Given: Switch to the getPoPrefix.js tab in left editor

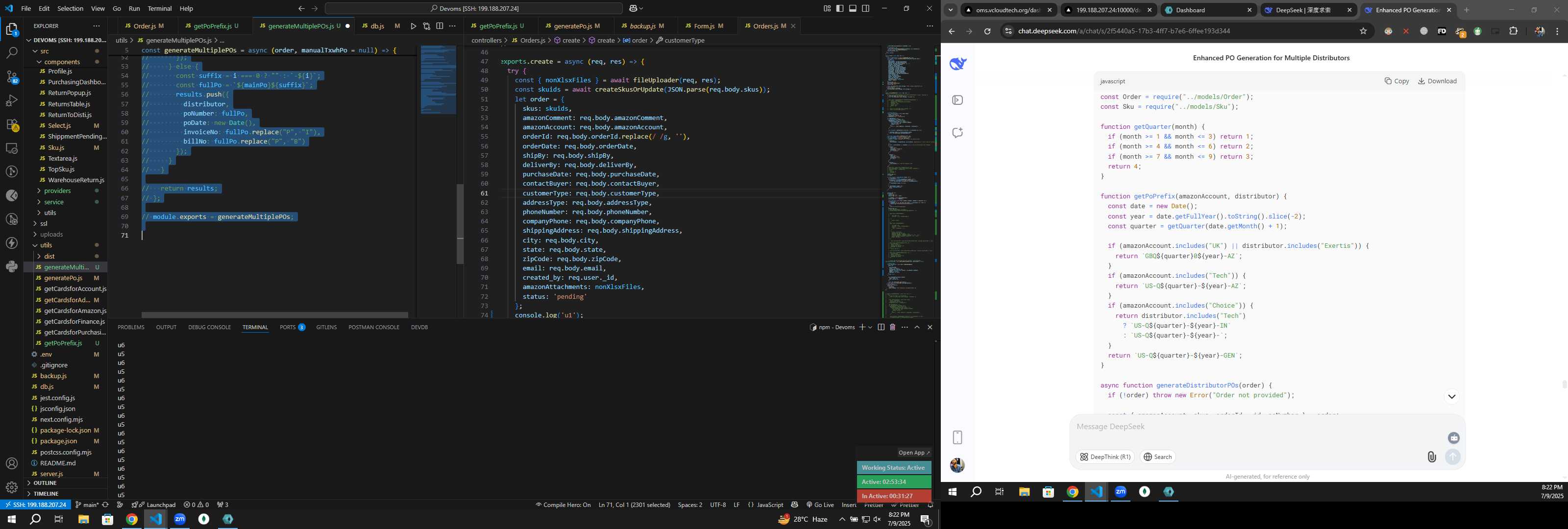Looking at the screenshot, I should 212,26.
